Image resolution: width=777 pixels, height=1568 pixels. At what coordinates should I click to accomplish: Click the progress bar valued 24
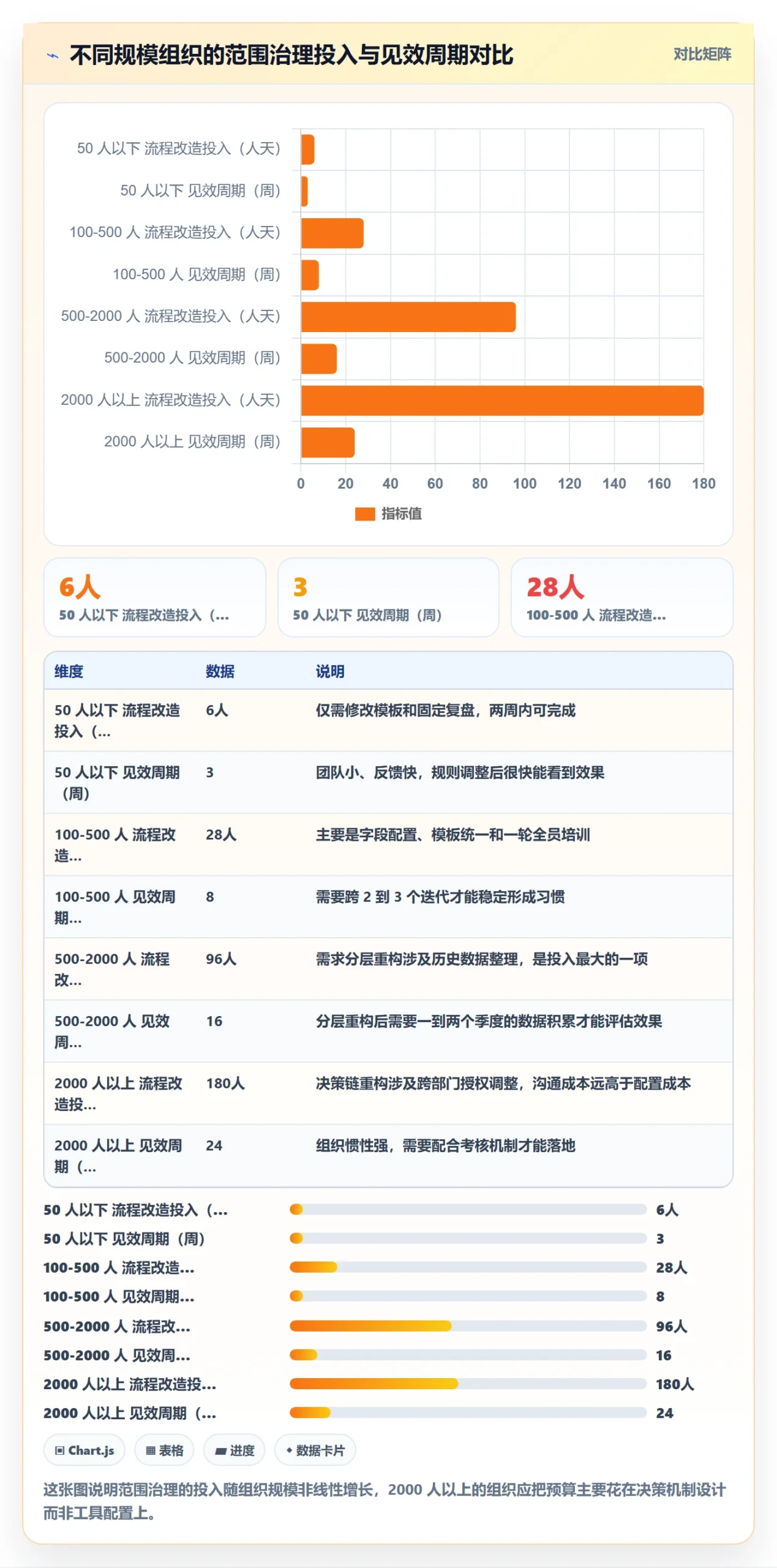tap(468, 1412)
